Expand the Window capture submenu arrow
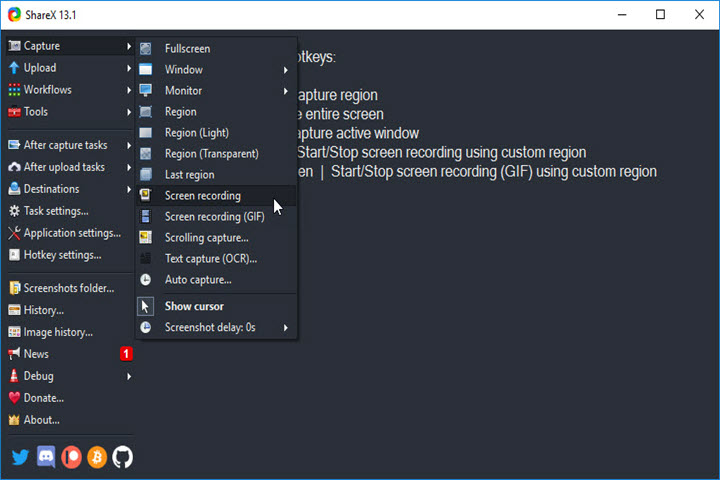720x480 pixels. [286, 70]
